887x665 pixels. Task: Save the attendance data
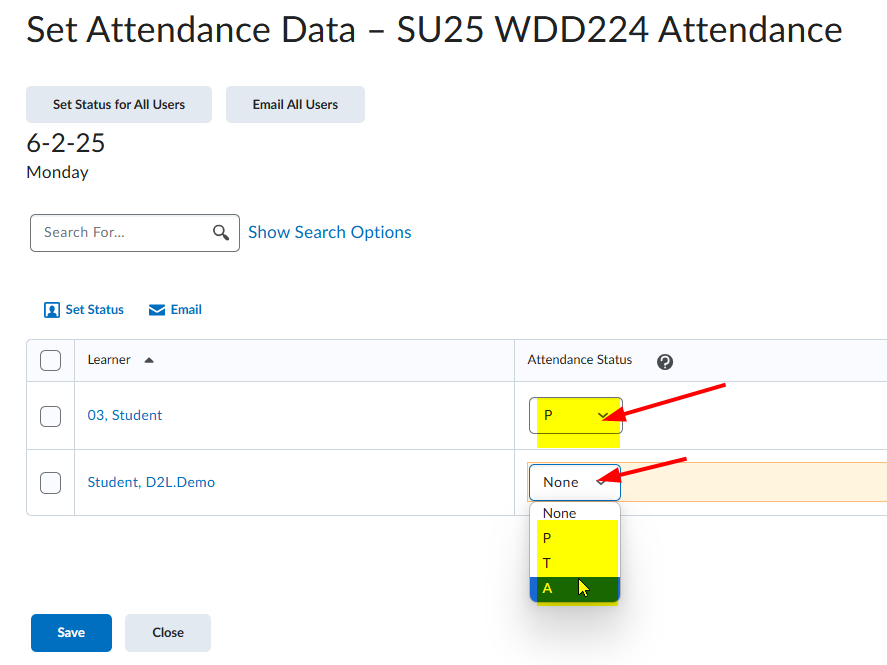click(x=71, y=633)
